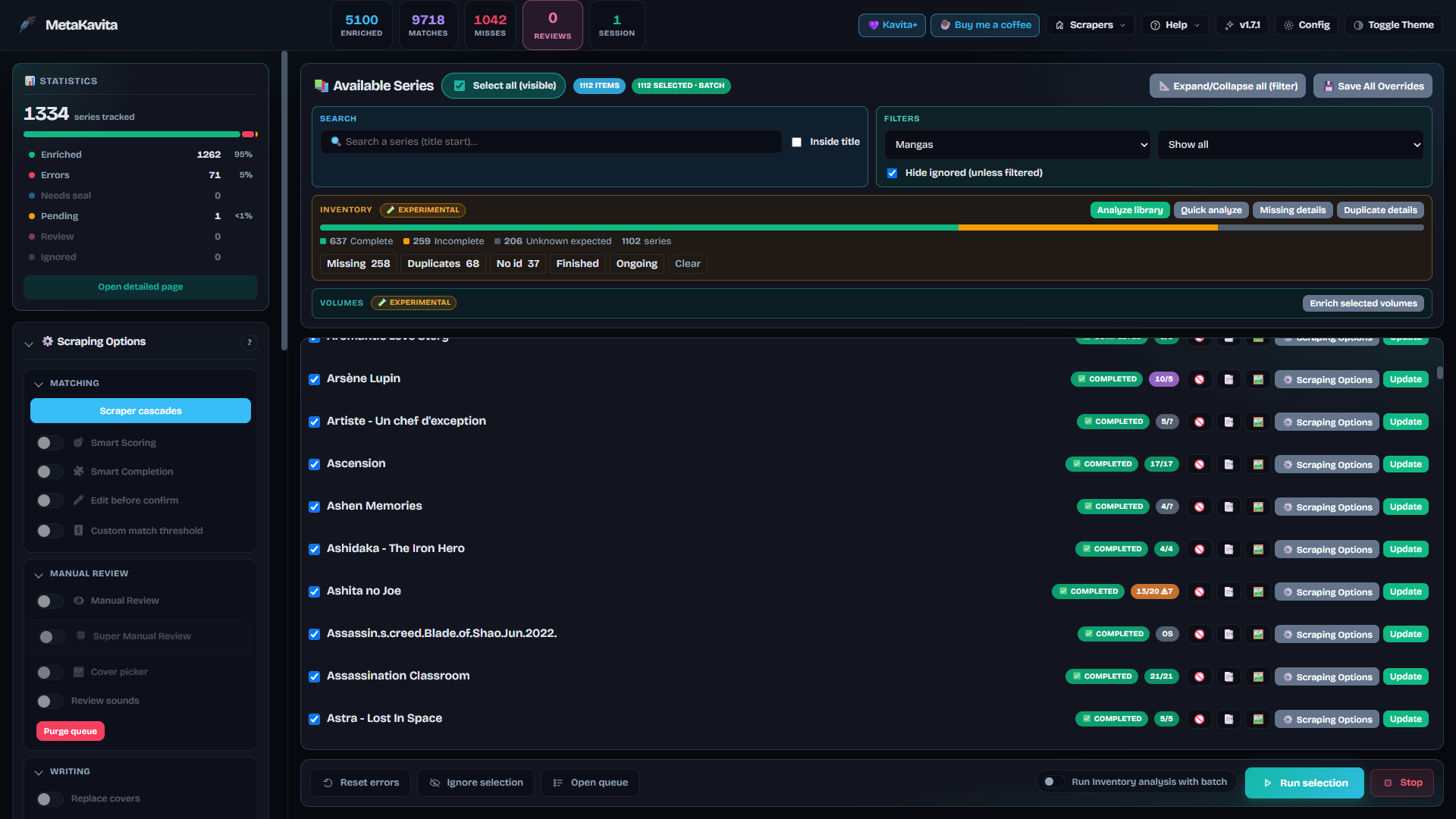The height and width of the screenshot is (819, 1456).
Task: Click the question mark help icon in Scraping Options
Action: pyautogui.click(x=249, y=342)
